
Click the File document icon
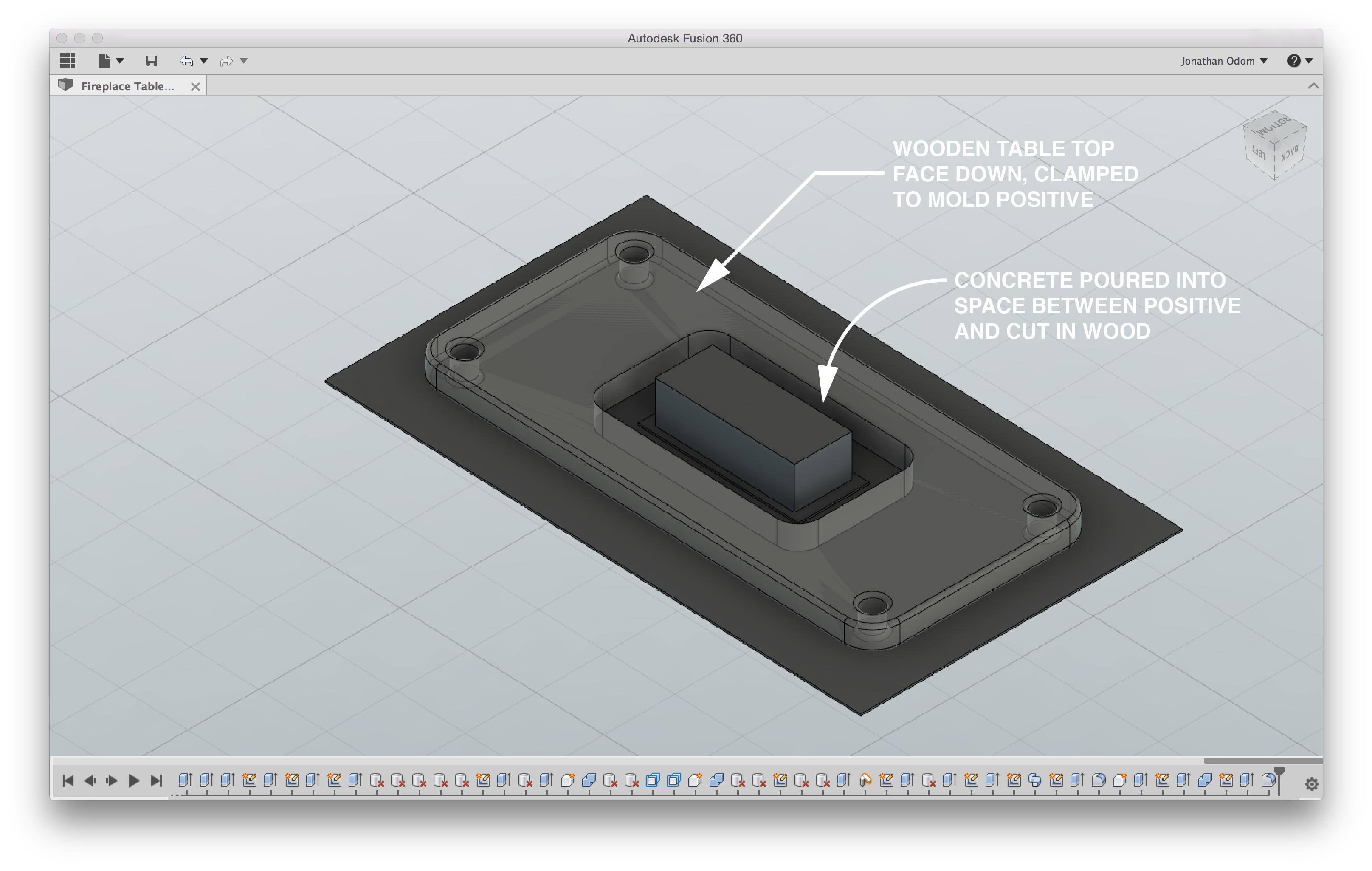click(x=104, y=60)
